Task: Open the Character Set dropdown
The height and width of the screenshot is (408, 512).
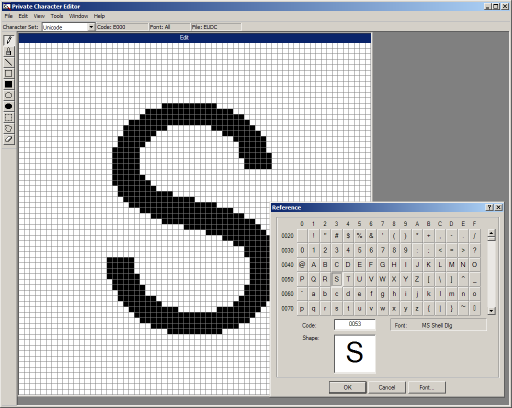Action: [x=91, y=27]
